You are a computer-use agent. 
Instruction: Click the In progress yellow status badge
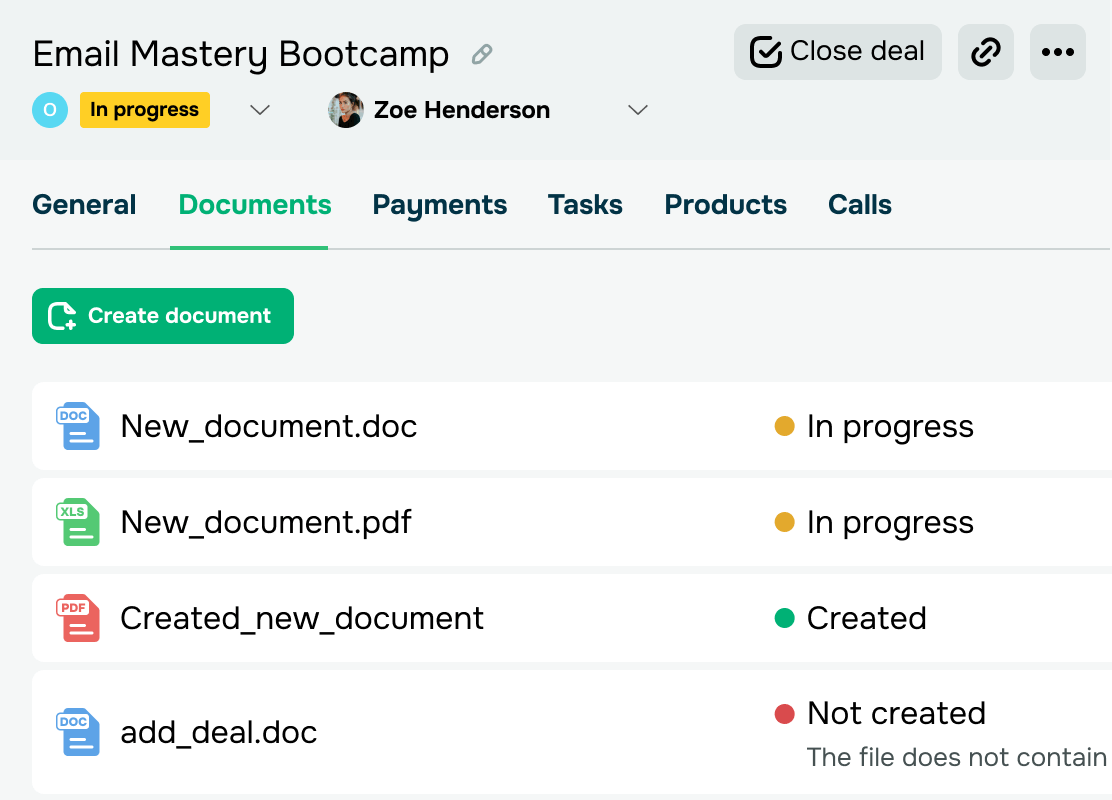point(145,110)
